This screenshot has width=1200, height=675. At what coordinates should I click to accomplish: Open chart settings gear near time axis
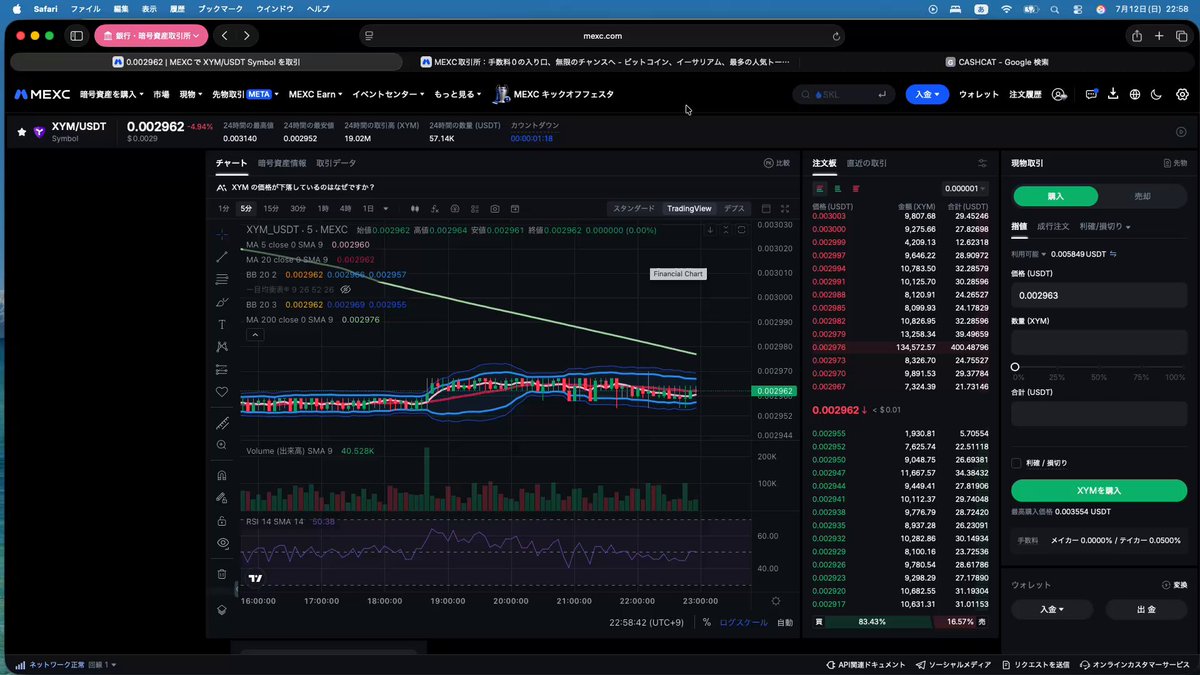click(776, 601)
